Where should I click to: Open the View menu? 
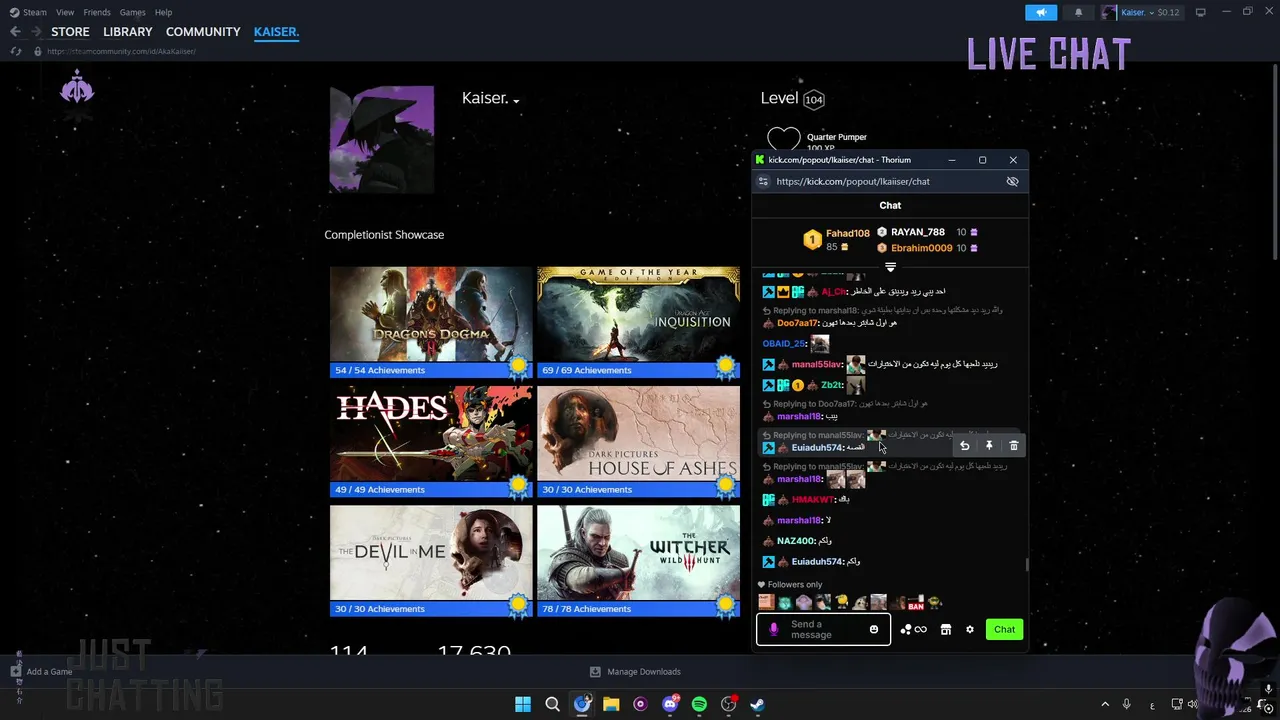(x=65, y=12)
